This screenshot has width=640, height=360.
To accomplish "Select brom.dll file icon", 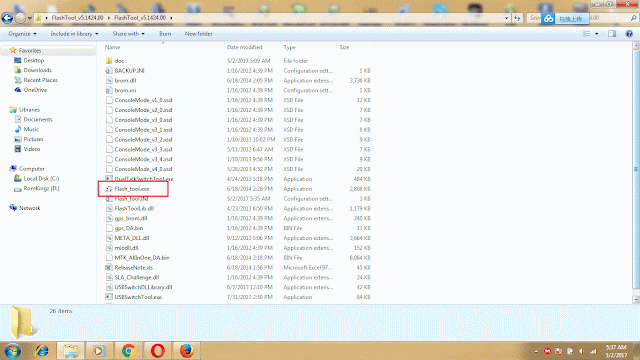I will coord(109,80).
